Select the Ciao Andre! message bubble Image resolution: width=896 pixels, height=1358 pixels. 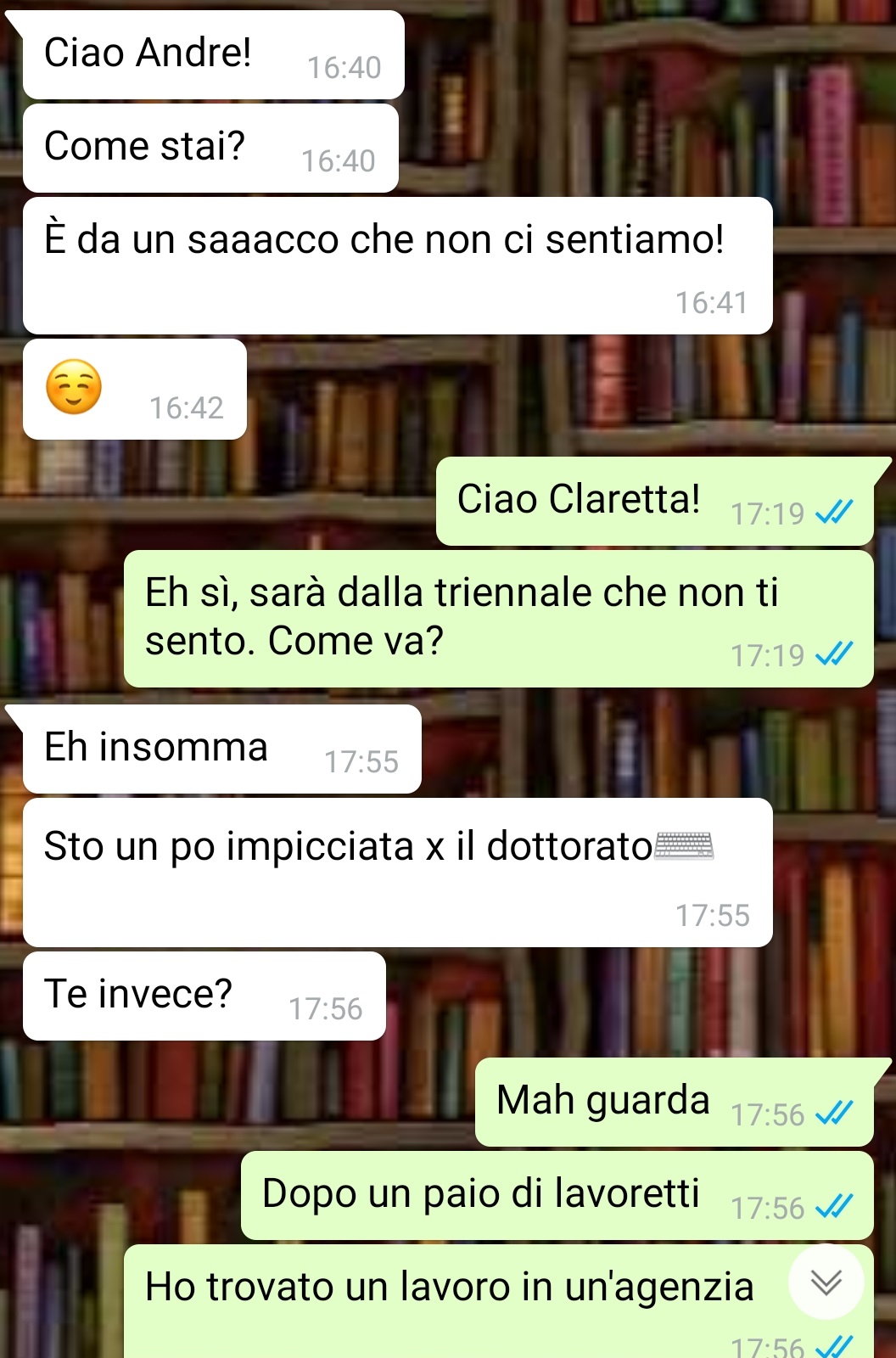214,55
